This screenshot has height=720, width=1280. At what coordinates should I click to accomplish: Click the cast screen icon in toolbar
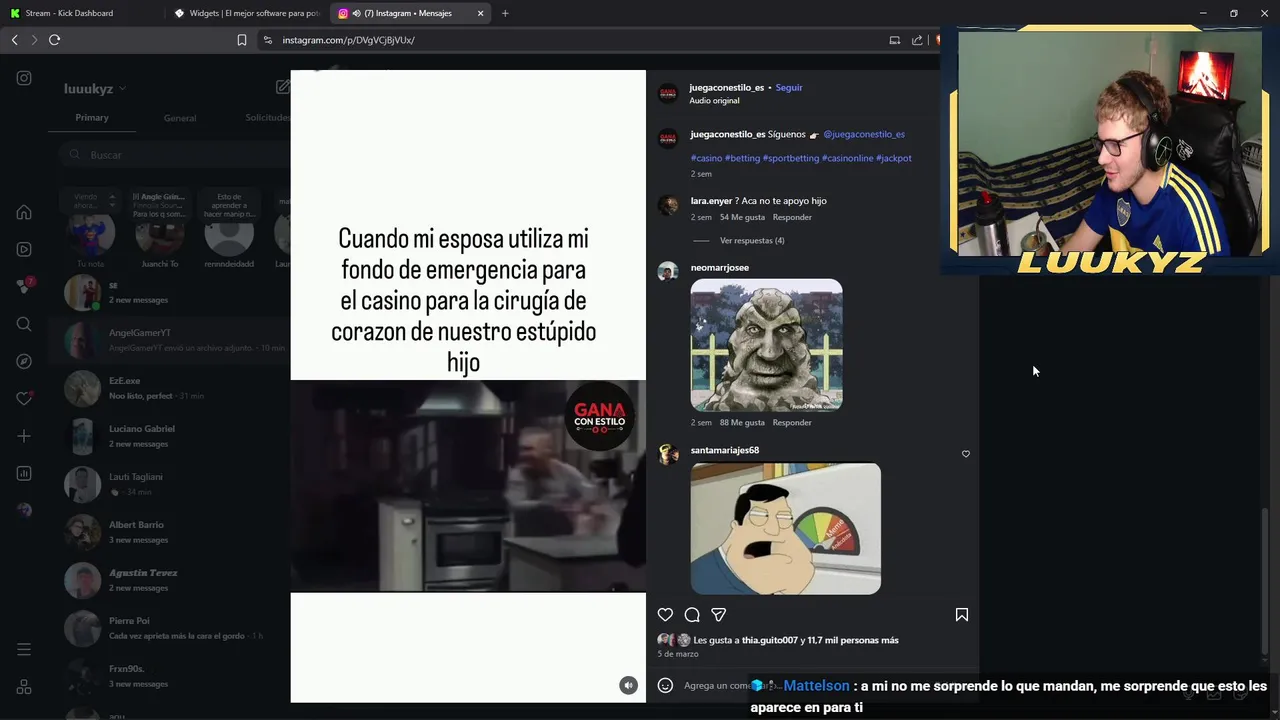pyautogui.click(x=894, y=40)
